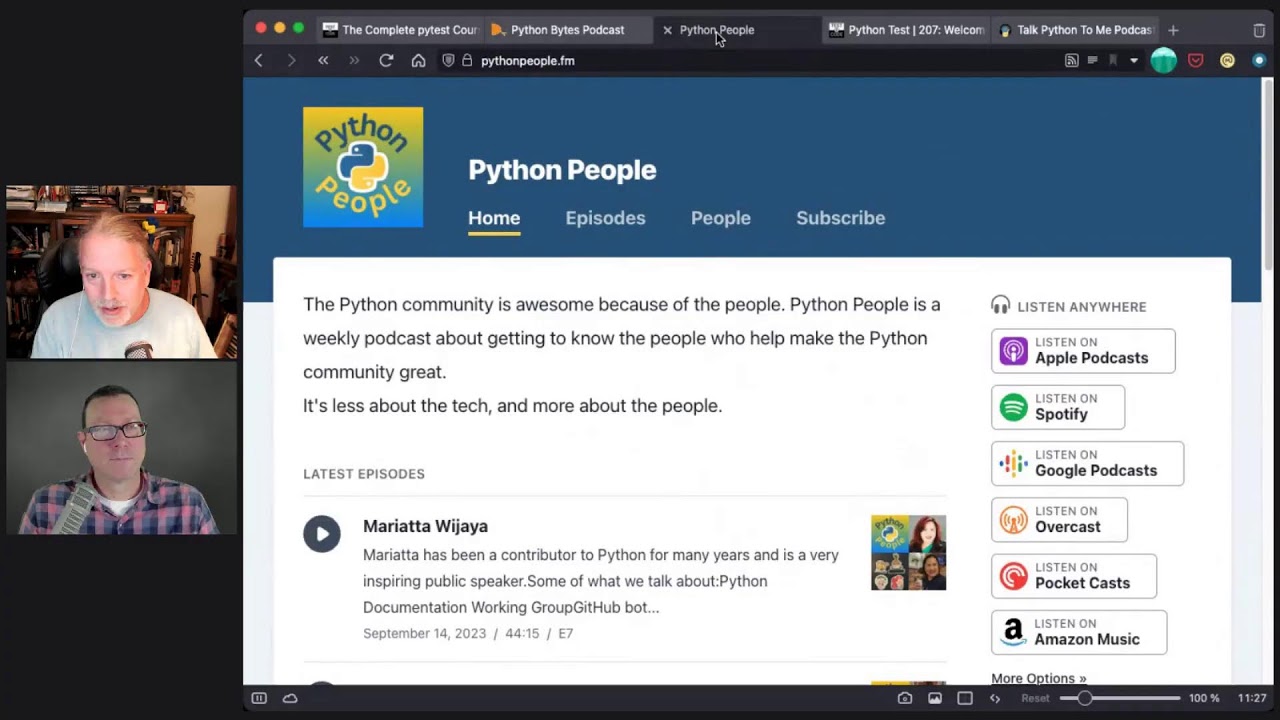Screen dimensions: 1280x720
Task: Click the Listen on Spotify link
Action: (x=1057, y=407)
